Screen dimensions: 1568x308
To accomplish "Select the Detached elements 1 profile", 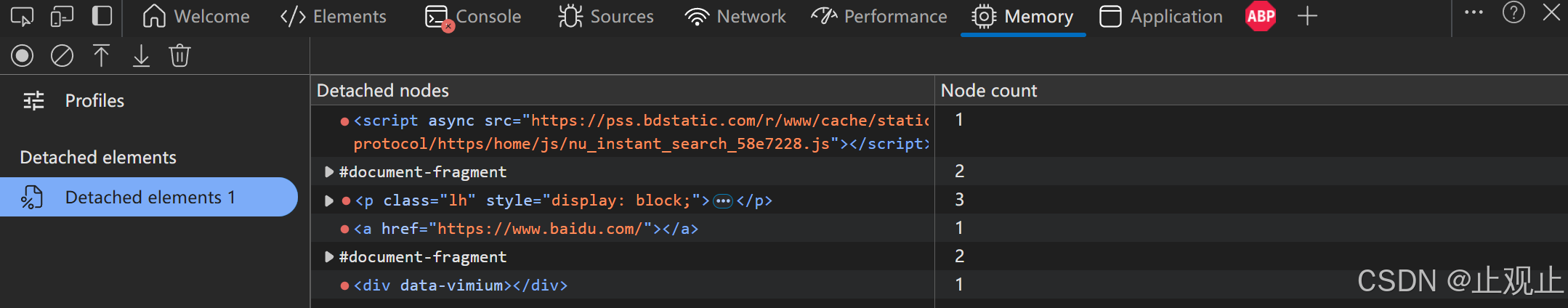I will pos(149,197).
